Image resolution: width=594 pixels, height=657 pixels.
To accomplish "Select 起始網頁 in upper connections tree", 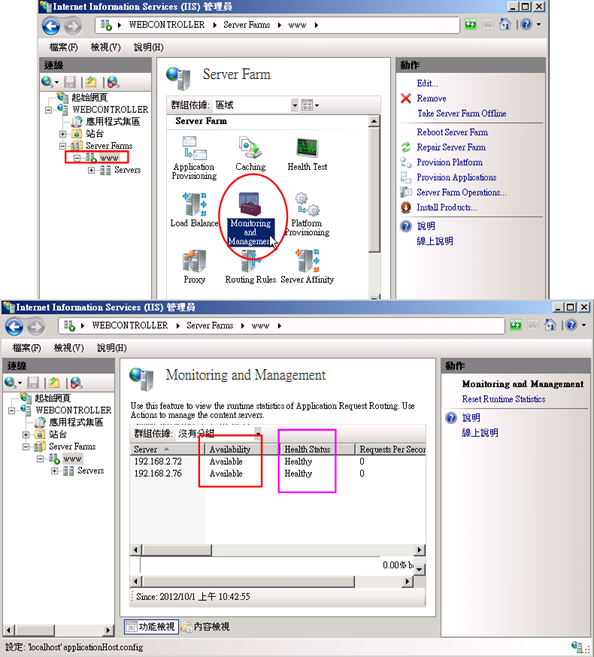I will (x=90, y=98).
